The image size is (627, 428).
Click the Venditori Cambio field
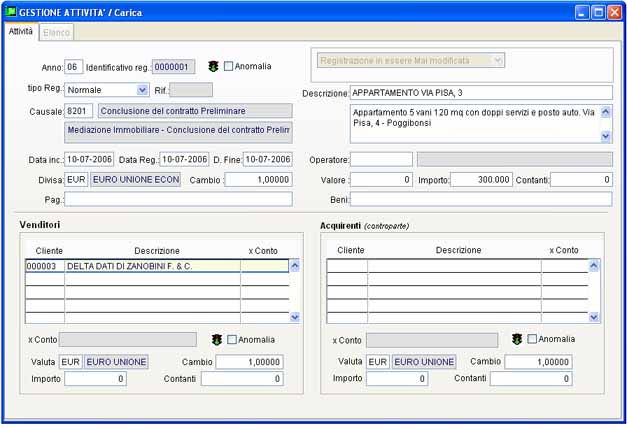(x=250, y=362)
